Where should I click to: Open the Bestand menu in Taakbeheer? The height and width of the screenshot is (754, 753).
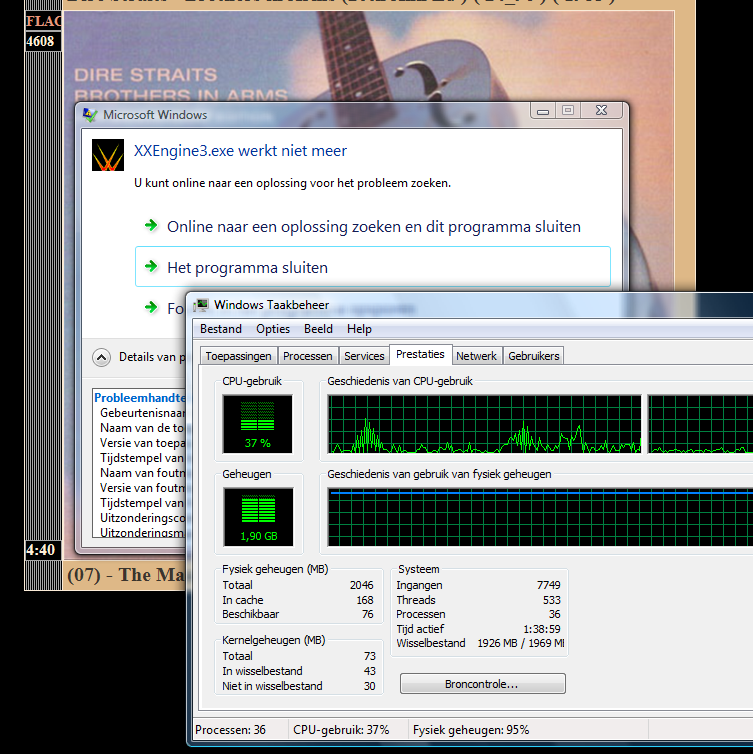coord(221,329)
